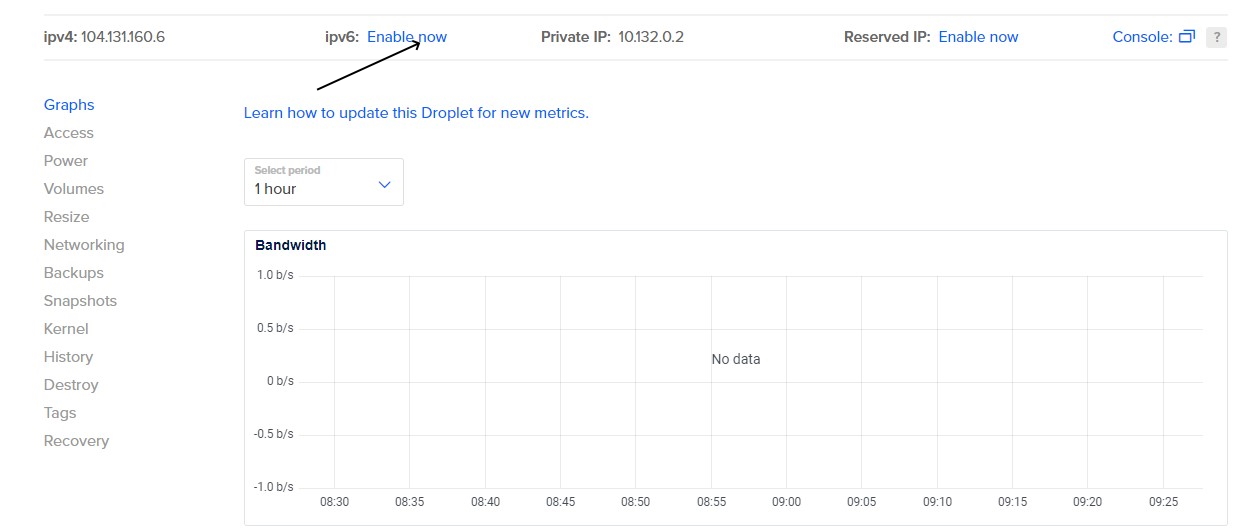Show the History section
The image size is (1245, 529).
tap(68, 357)
